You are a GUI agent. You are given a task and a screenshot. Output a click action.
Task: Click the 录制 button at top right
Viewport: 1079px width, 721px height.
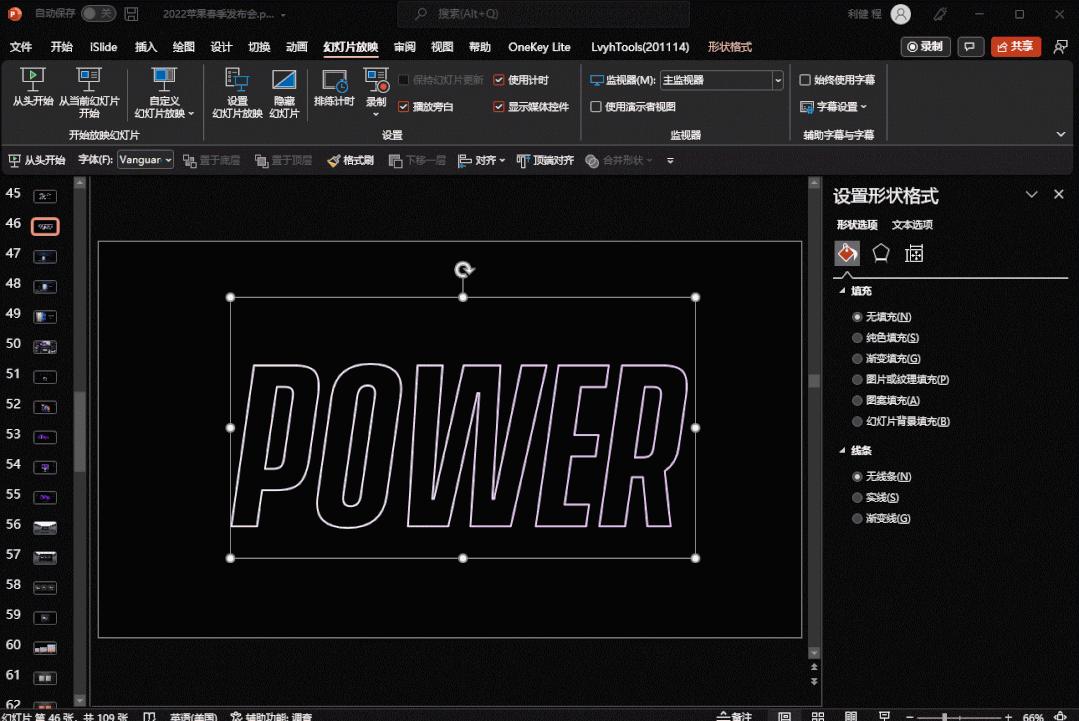click(x=925, y=47)
